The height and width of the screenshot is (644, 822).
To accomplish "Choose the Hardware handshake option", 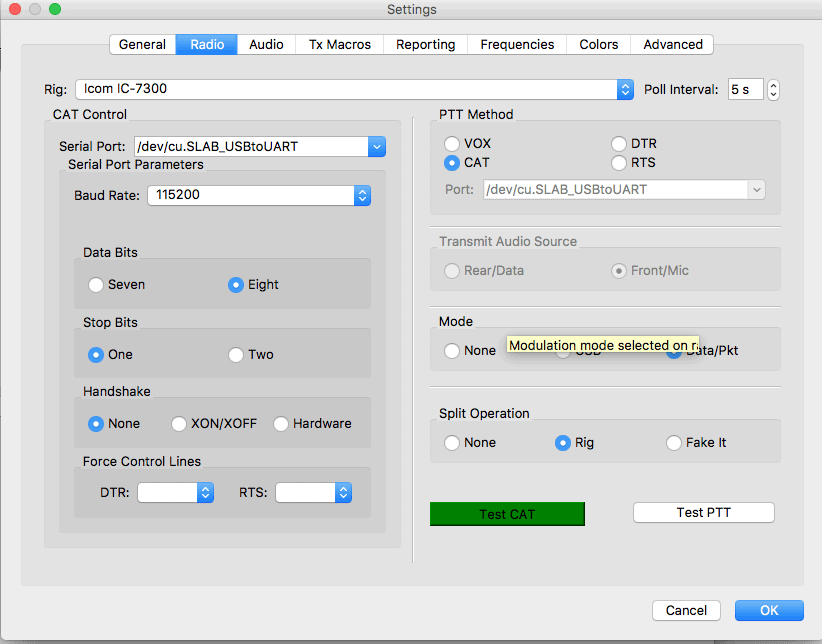I will [281, 424].
